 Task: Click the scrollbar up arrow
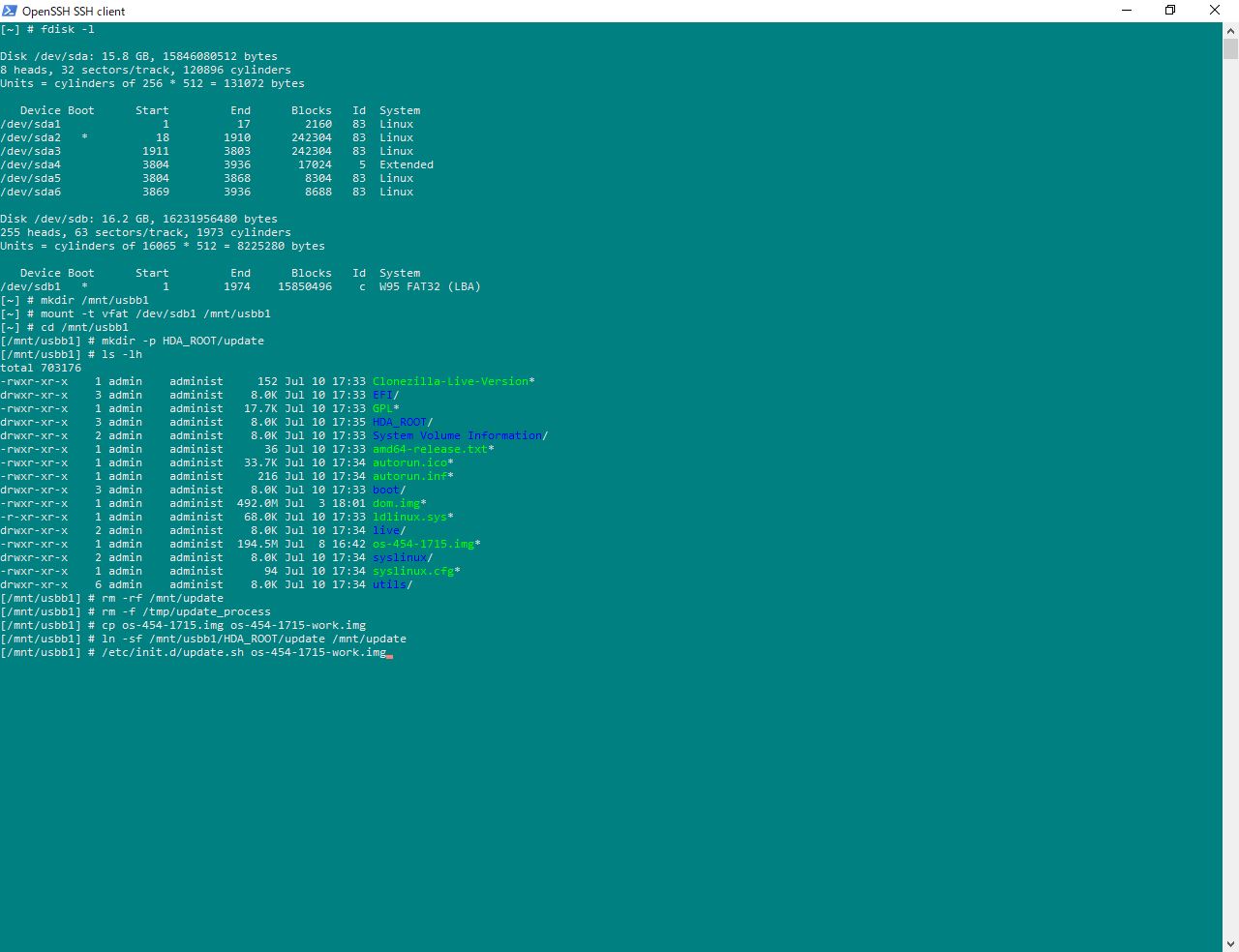(x=1230, y=30)
